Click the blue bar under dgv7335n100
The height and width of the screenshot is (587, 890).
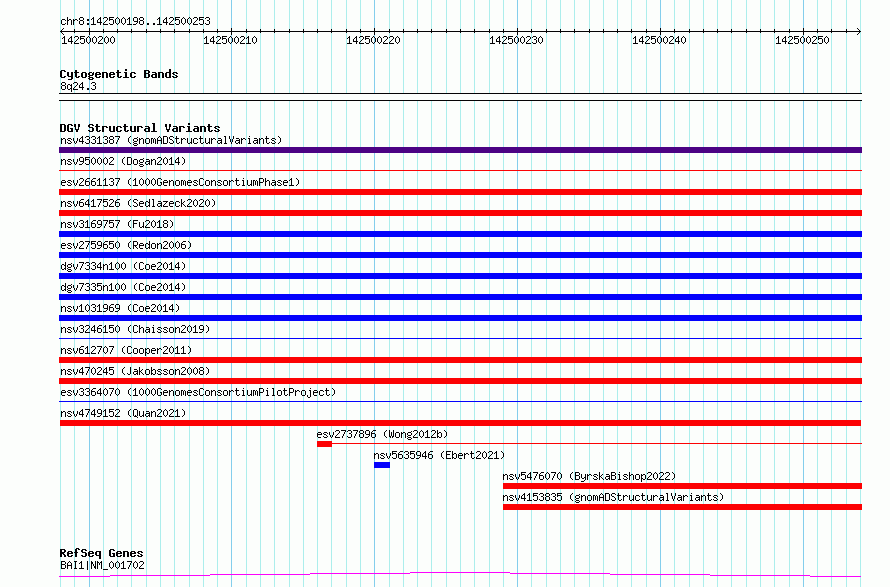(460, 297)
